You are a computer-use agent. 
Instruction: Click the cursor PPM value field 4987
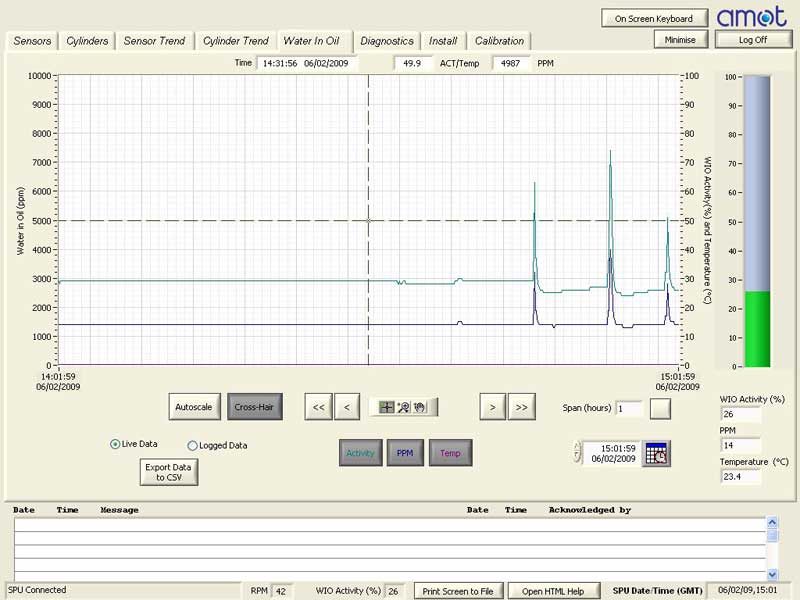[511, 63]
